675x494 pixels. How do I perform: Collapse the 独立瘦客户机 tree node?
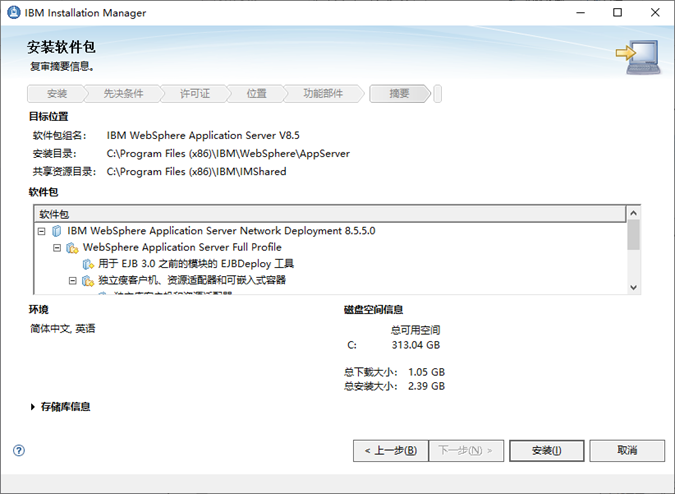click(x=73, y=281)
